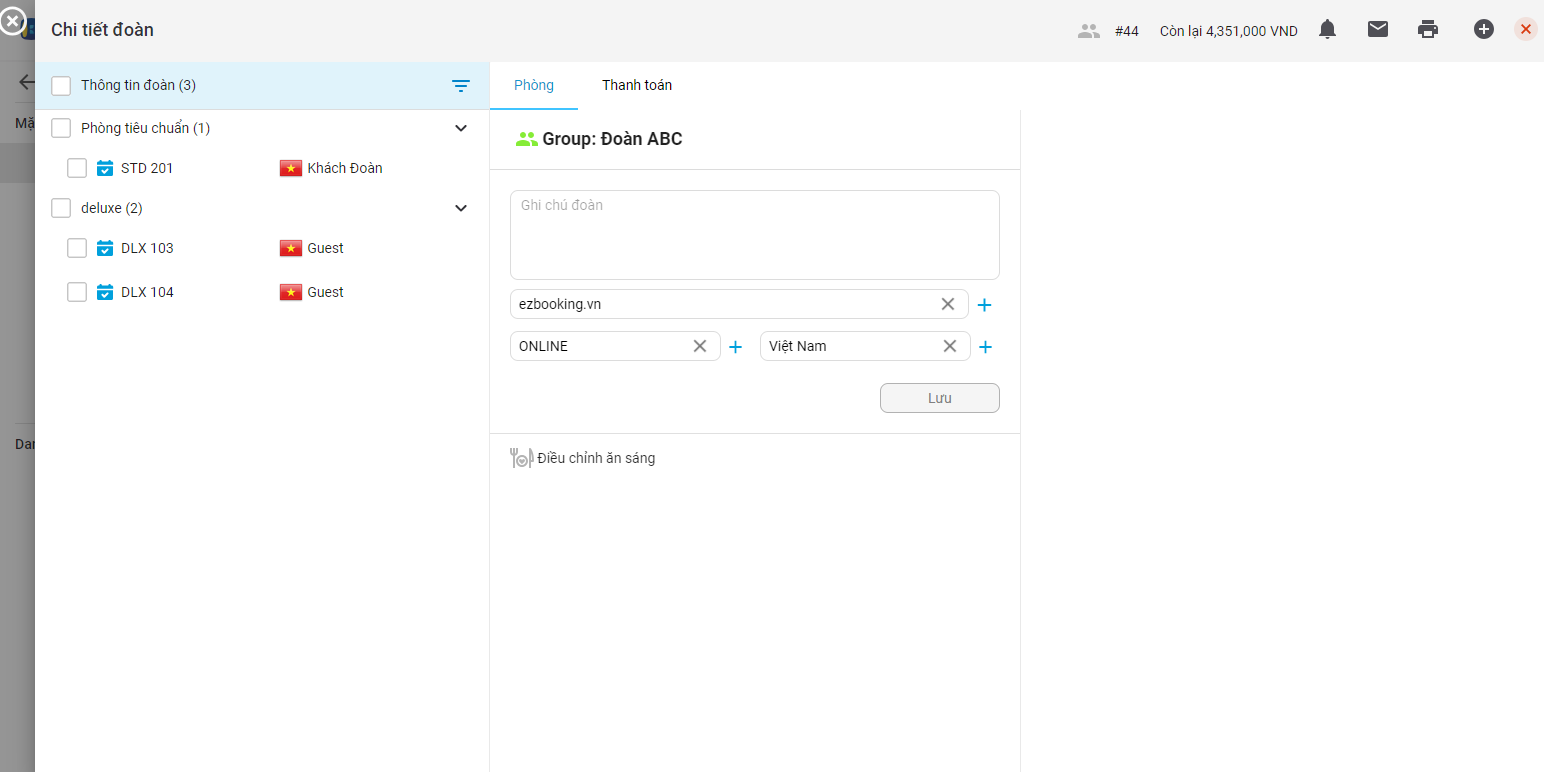Clear the ONLINE field with X icon
Viewport: 1544px width, 772px height.
700,346
